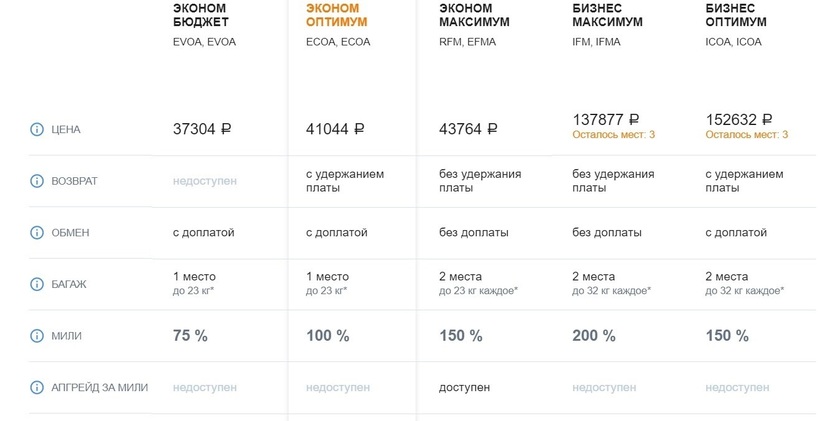Select the ЭКОНОМ БЮДЖЕТ fare column header

tap(201, 15)
